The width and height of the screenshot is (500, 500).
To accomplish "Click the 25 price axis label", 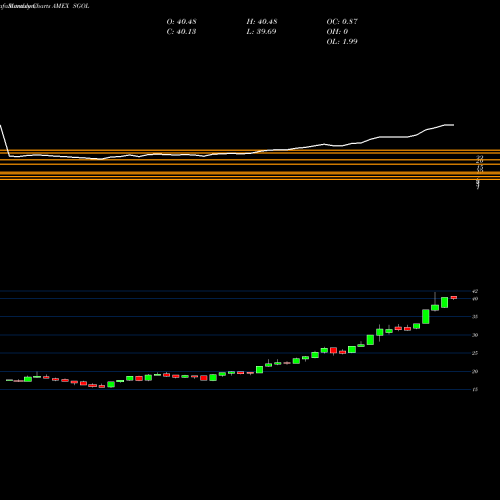I will (475, 353).
